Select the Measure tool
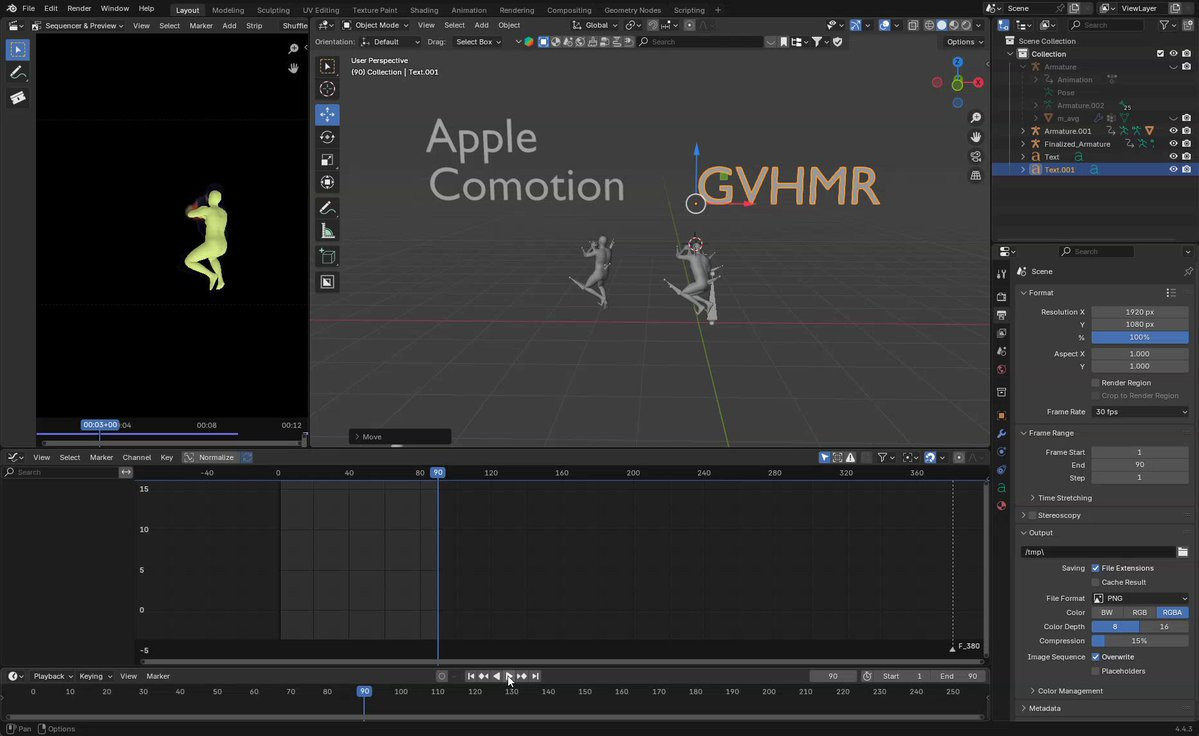 [327, 231]
